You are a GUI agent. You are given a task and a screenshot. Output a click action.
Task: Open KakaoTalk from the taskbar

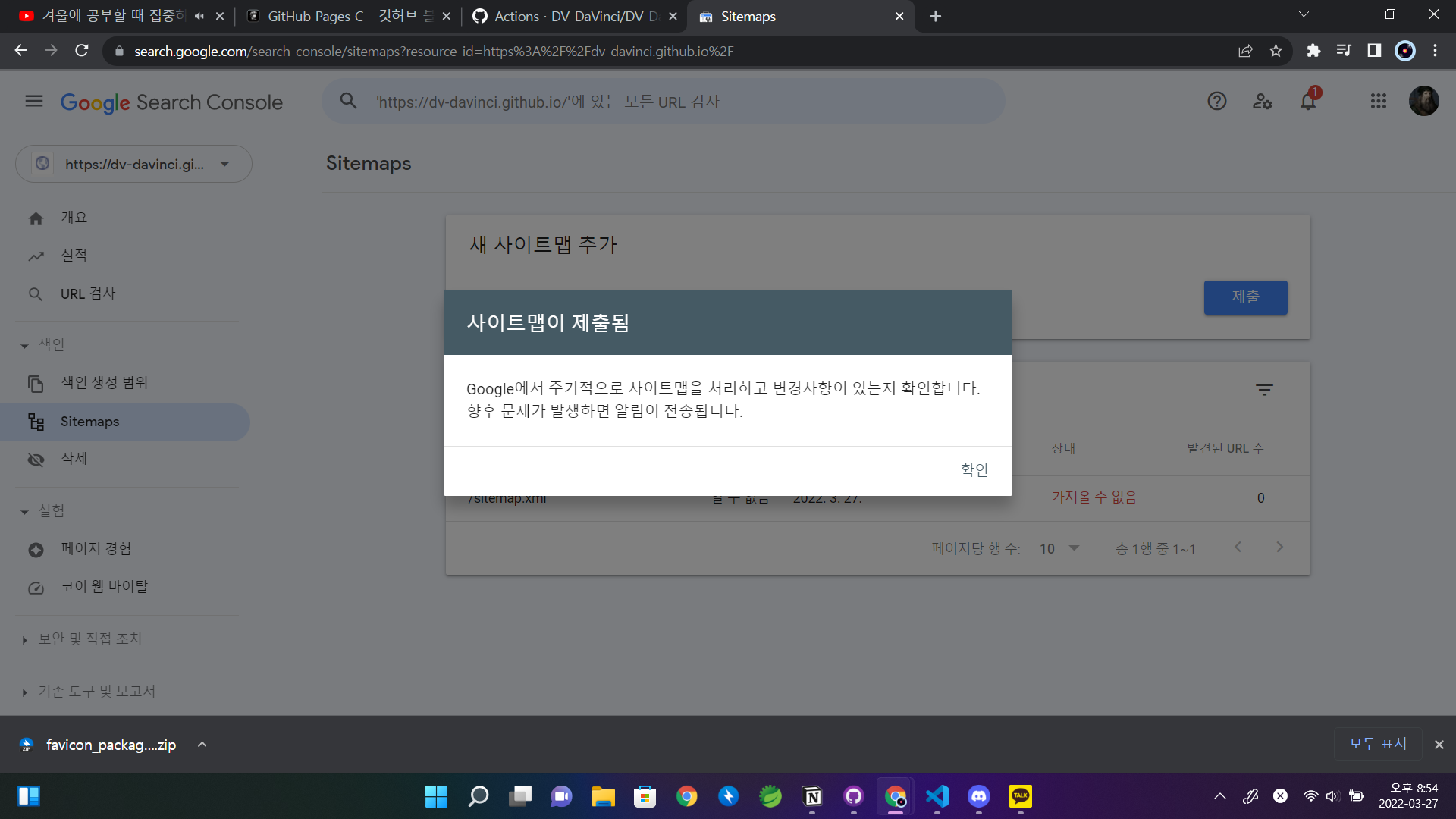[1020, 796]
